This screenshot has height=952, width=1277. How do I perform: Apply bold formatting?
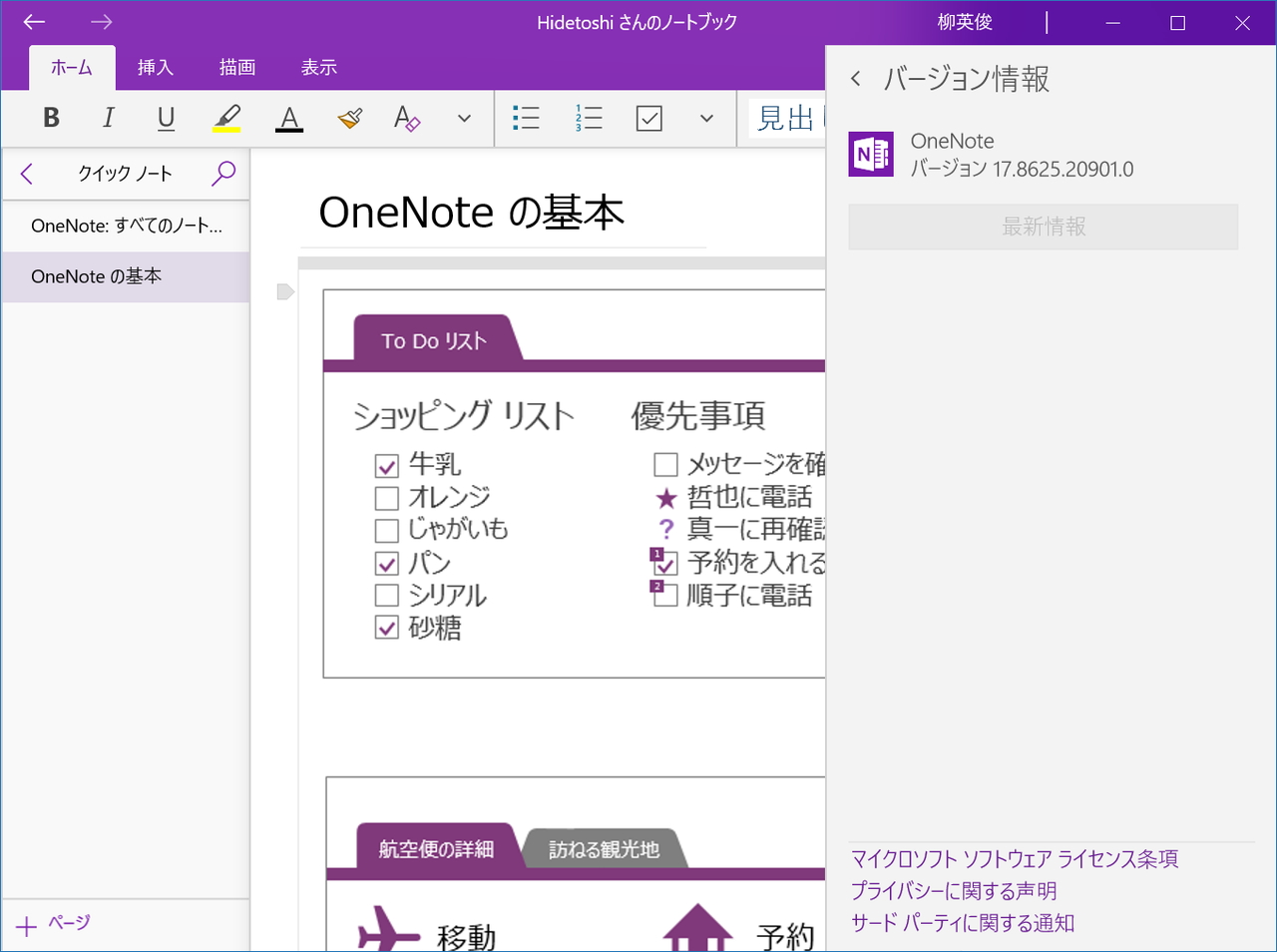[x=51, y=118]
